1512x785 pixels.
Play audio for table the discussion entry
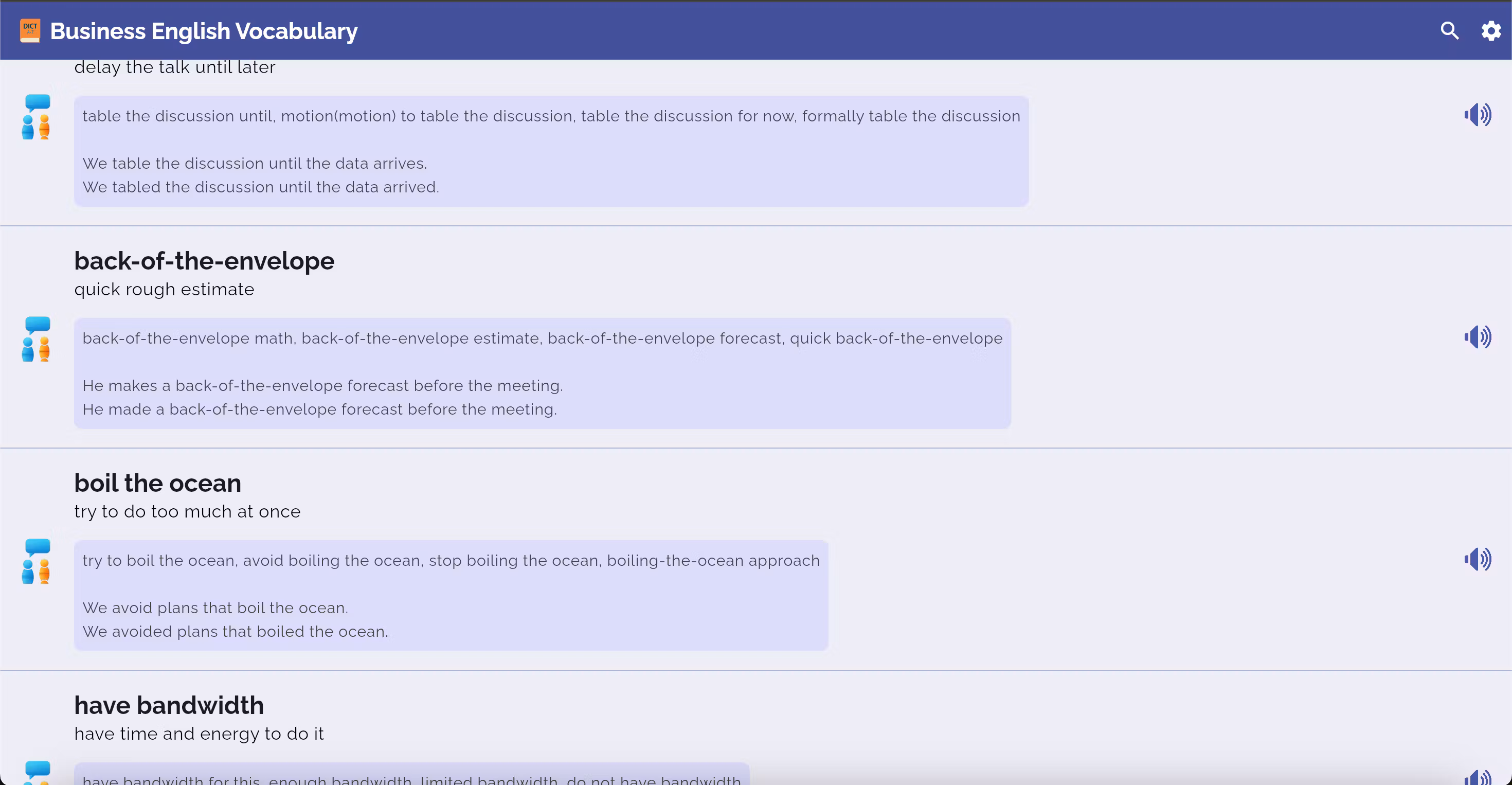coord(1478,115)
